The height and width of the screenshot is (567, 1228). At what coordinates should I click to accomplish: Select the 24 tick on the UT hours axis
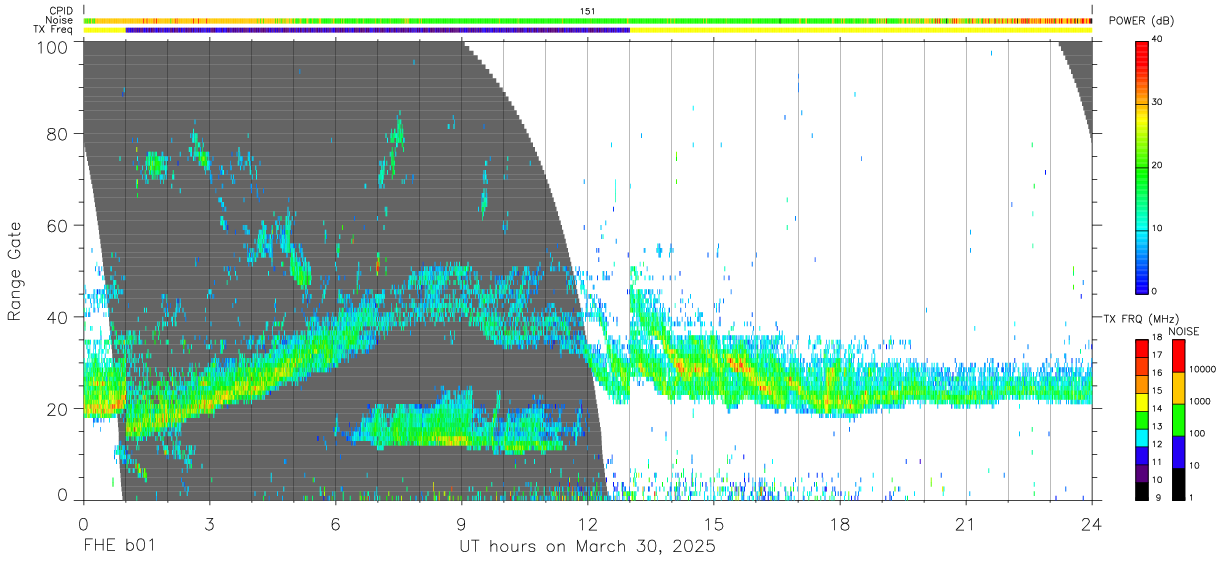tap(1092, 524)
